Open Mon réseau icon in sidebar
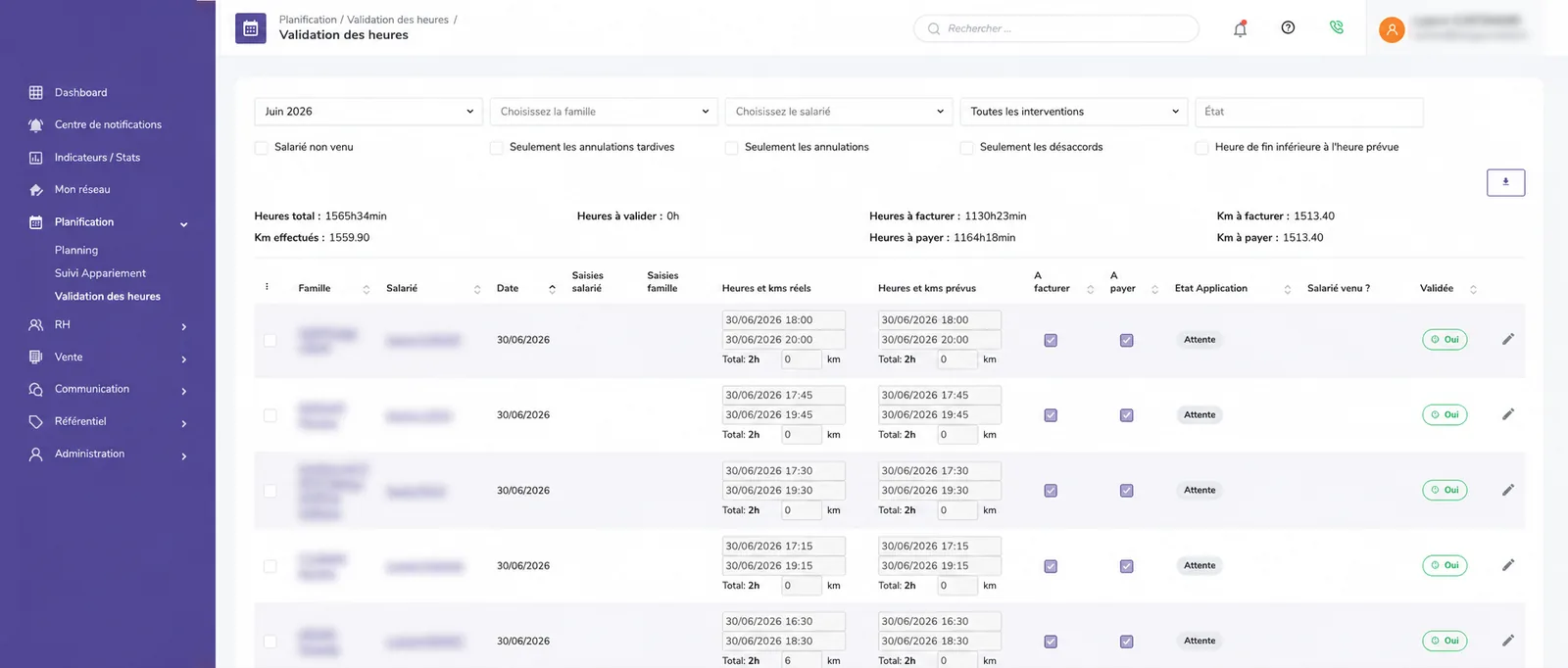Image resolution: width=1568 pixels, height=668 pixels. (36, 190)
